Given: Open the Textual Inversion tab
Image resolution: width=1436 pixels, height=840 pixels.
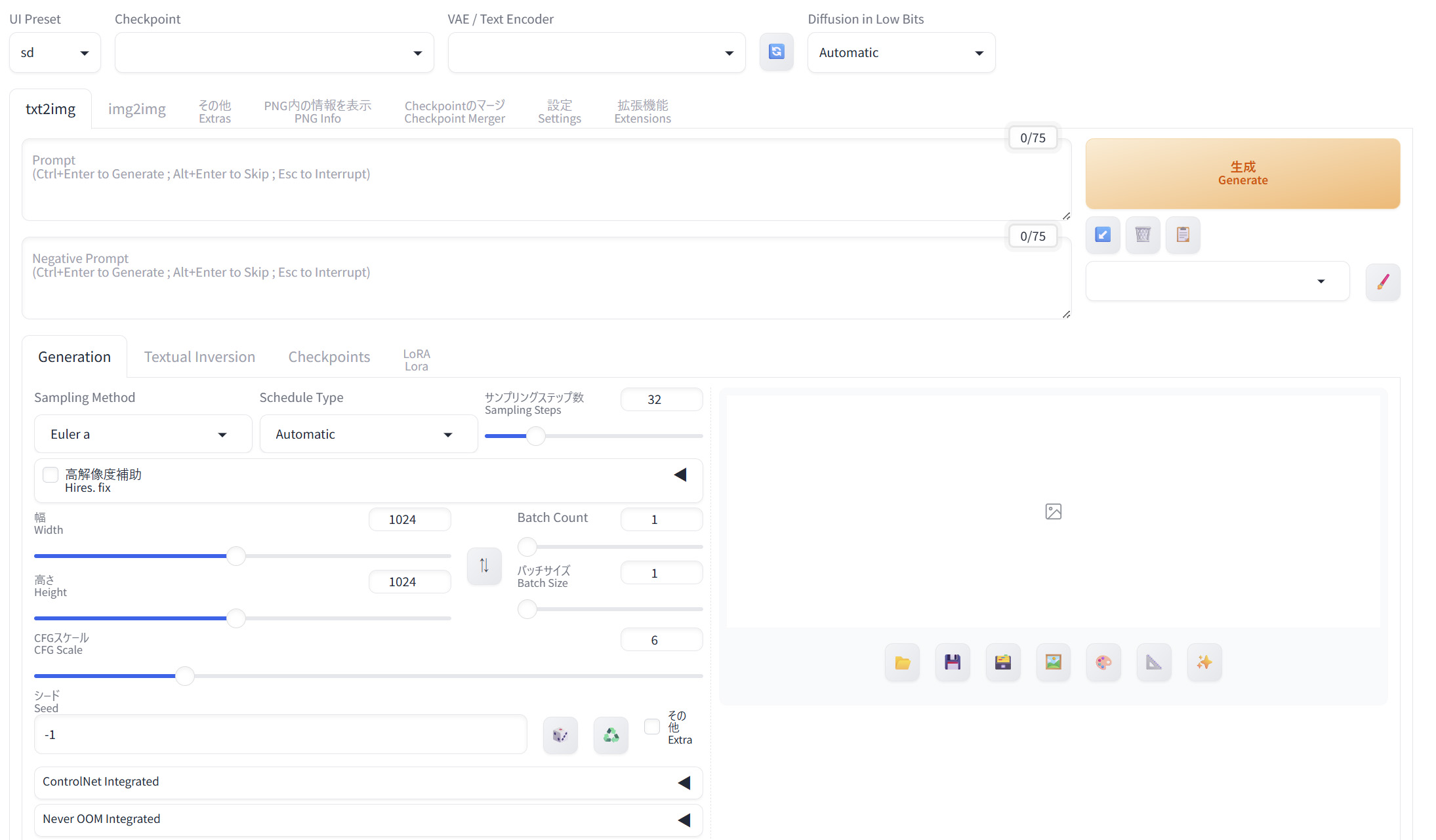Looking at the screenshot, I should click(199, 357).
